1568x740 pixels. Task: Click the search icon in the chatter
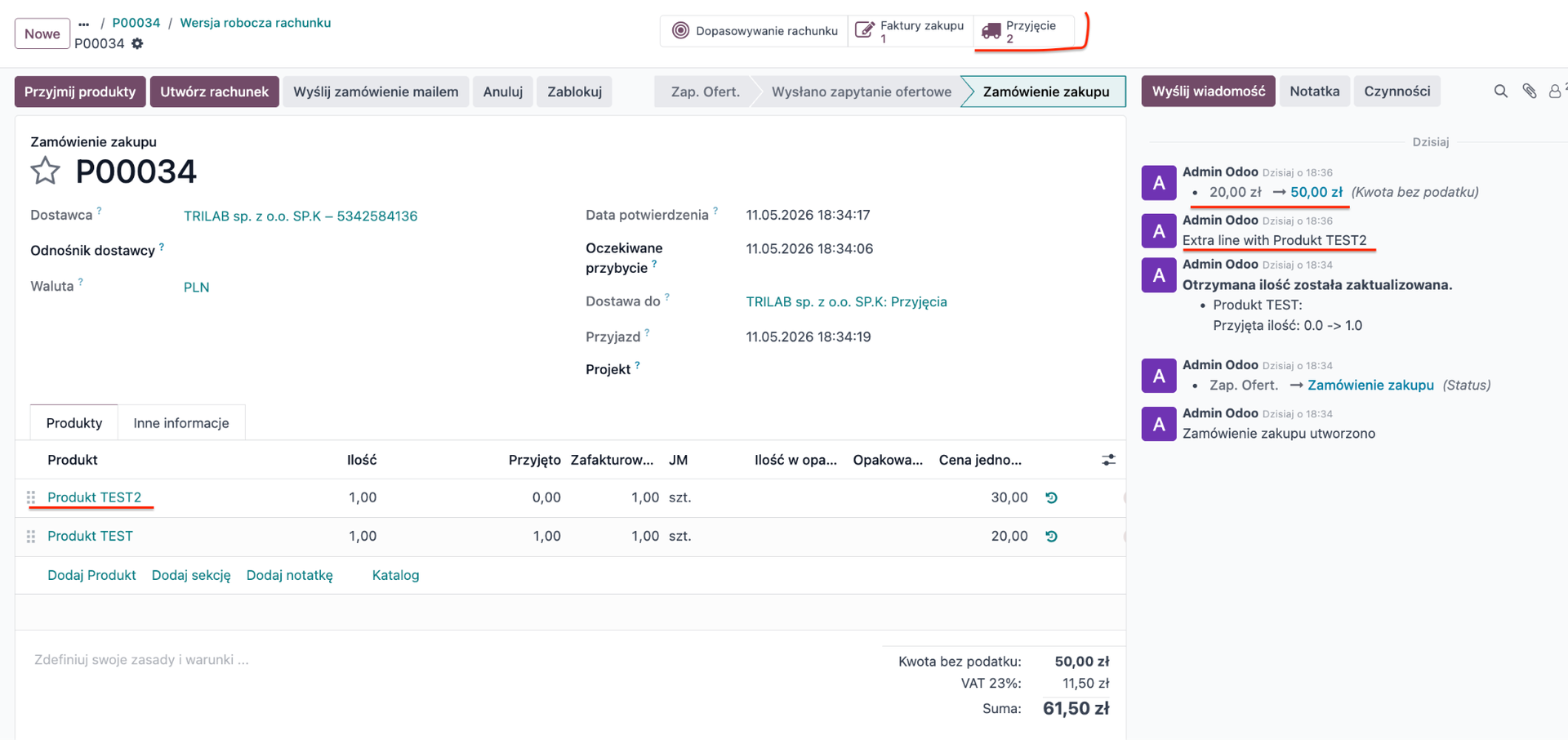click(x=1501, y=91)
